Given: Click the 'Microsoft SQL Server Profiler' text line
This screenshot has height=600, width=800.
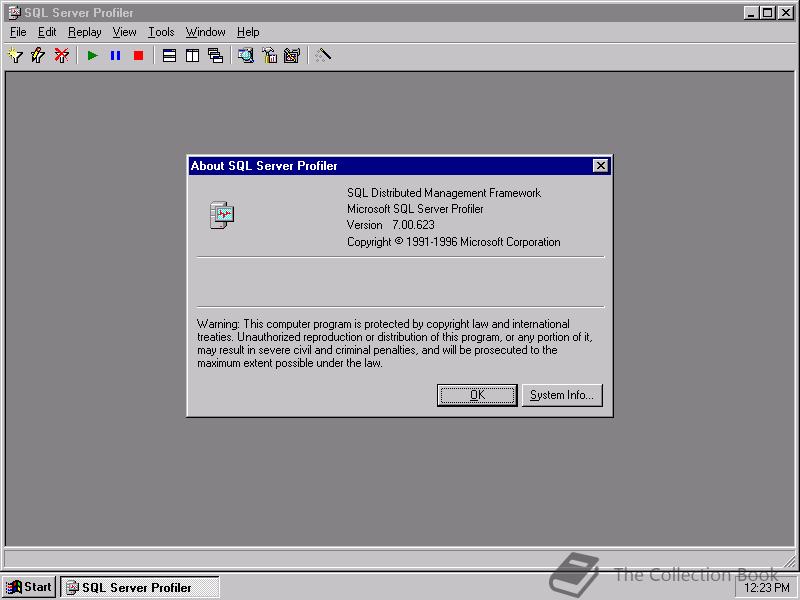Looking at the screenshot, I should (415, 209).
